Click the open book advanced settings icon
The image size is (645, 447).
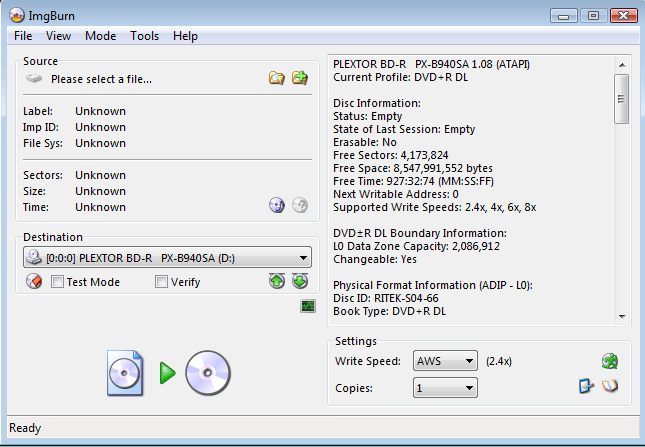[x=610, y=386]
